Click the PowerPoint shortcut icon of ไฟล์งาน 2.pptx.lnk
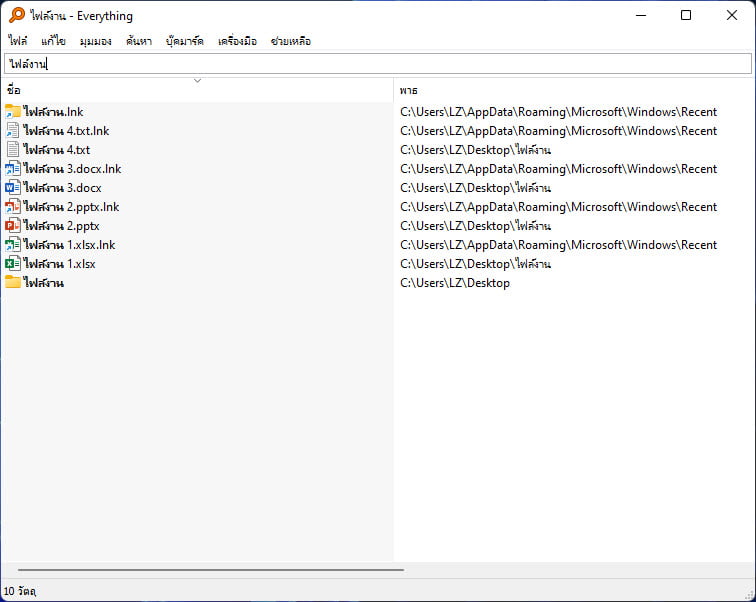756x602 pixels. pyautogui.click(x=13, y=207)
